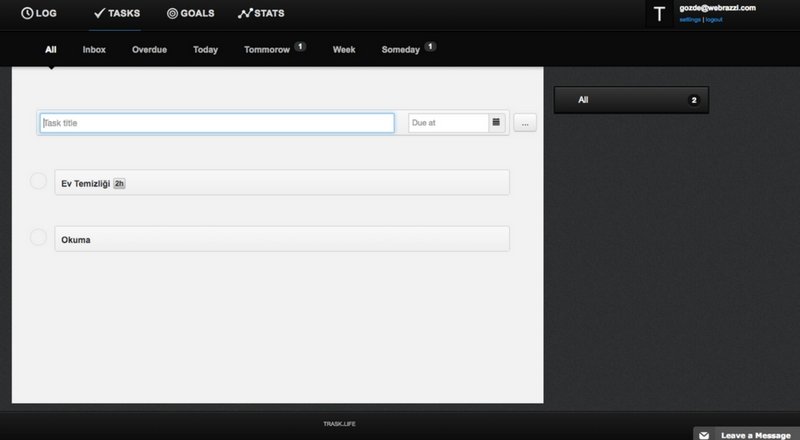Show the Week tab
This screenshot has height=440, width=800.
(344, 49)
